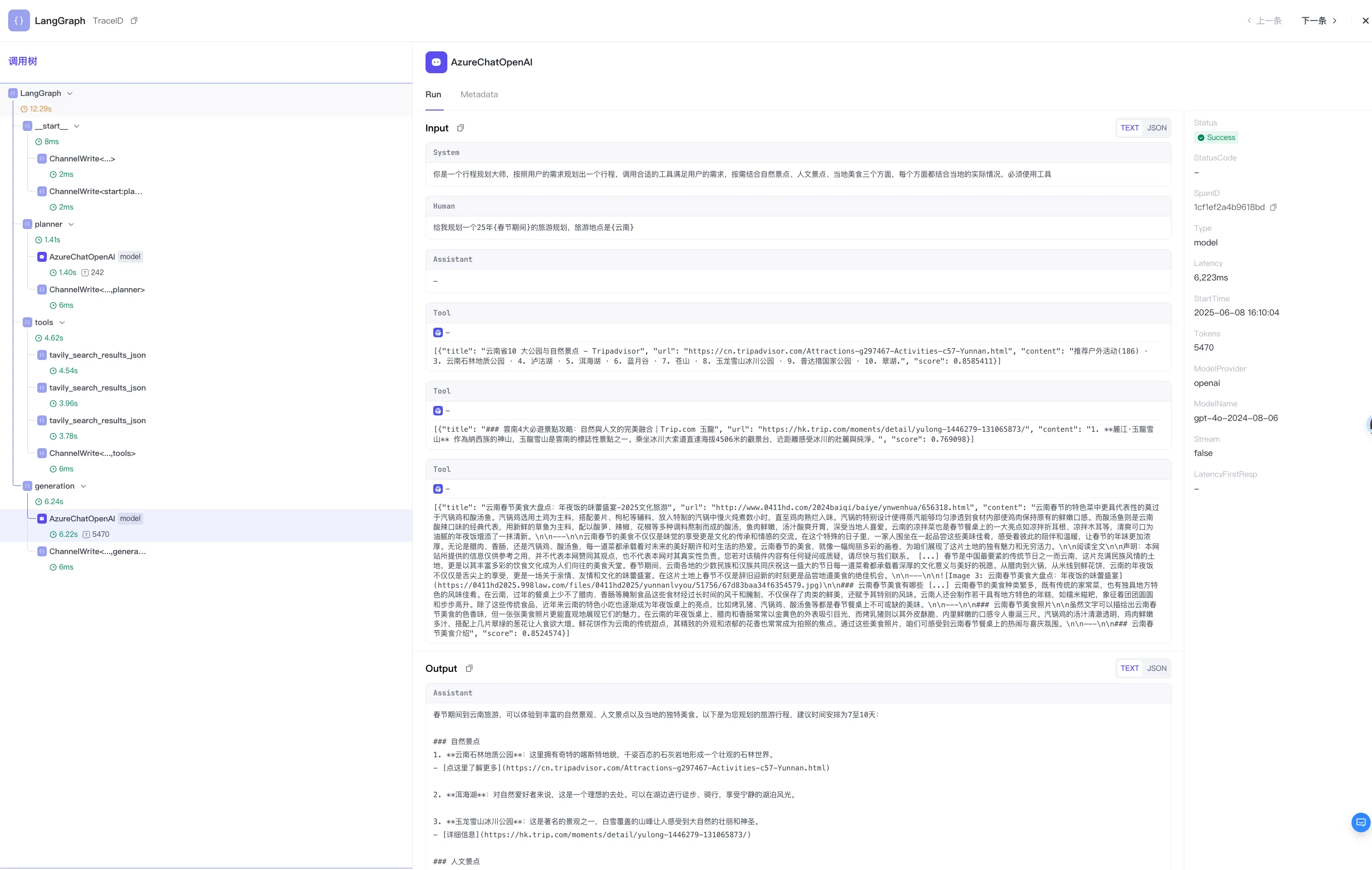Select generation's AzureChatOpenAI model row
This screenshot has width=1372, height=870.
click(206, 526)
